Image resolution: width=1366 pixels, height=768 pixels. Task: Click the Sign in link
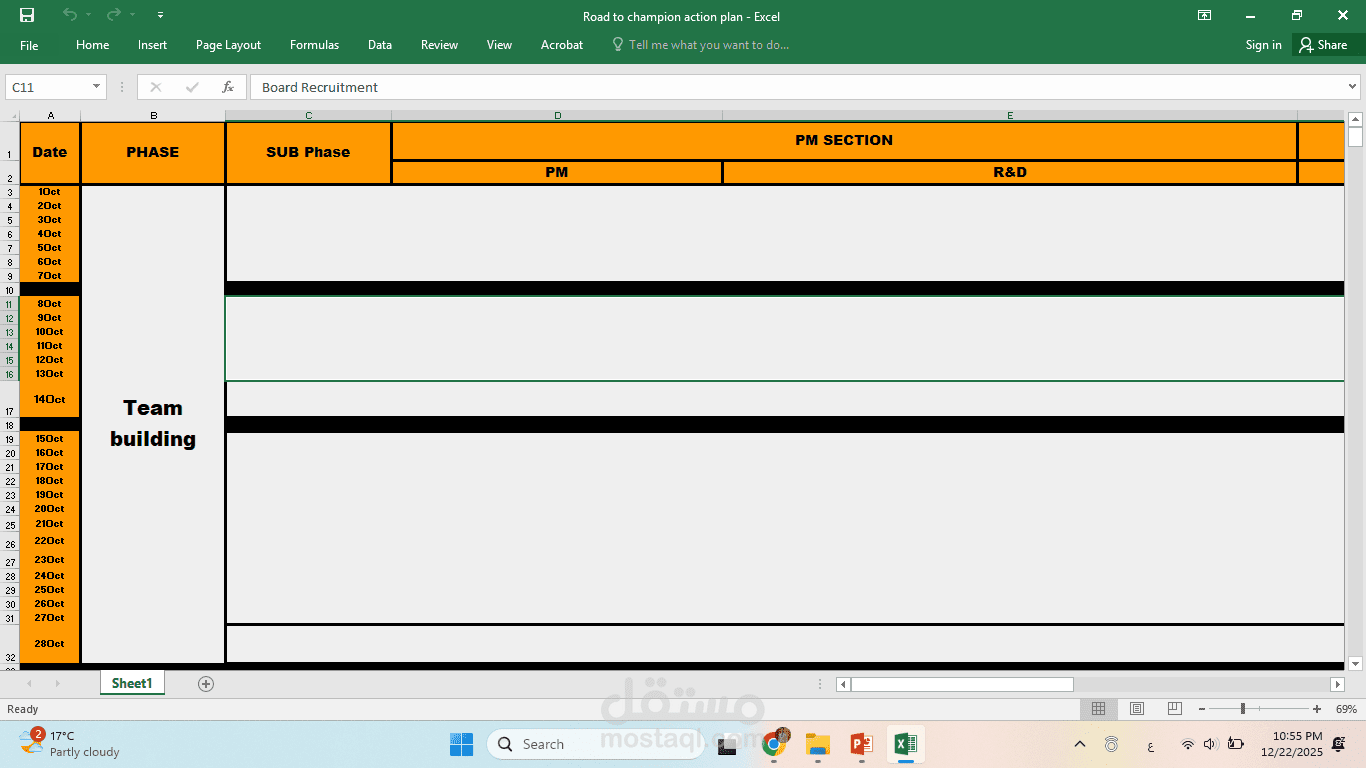click(x=1263, y=45)
